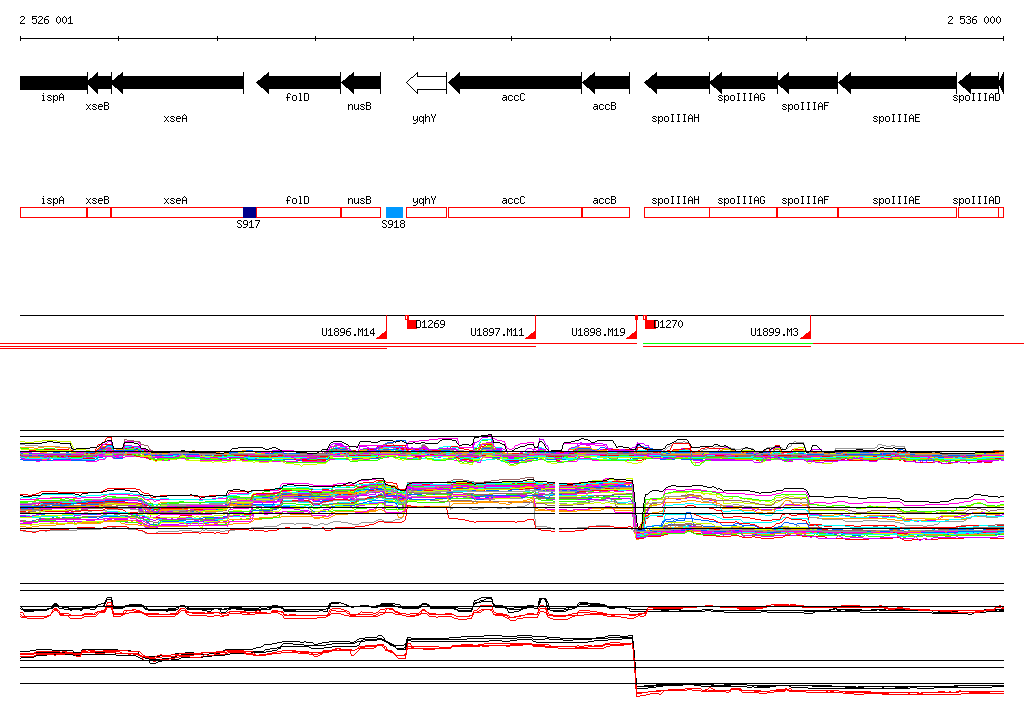Screen dimensions: 1024x714
Task: Click the black spoIIIAE gene arrow
Action: click(897, 83)
